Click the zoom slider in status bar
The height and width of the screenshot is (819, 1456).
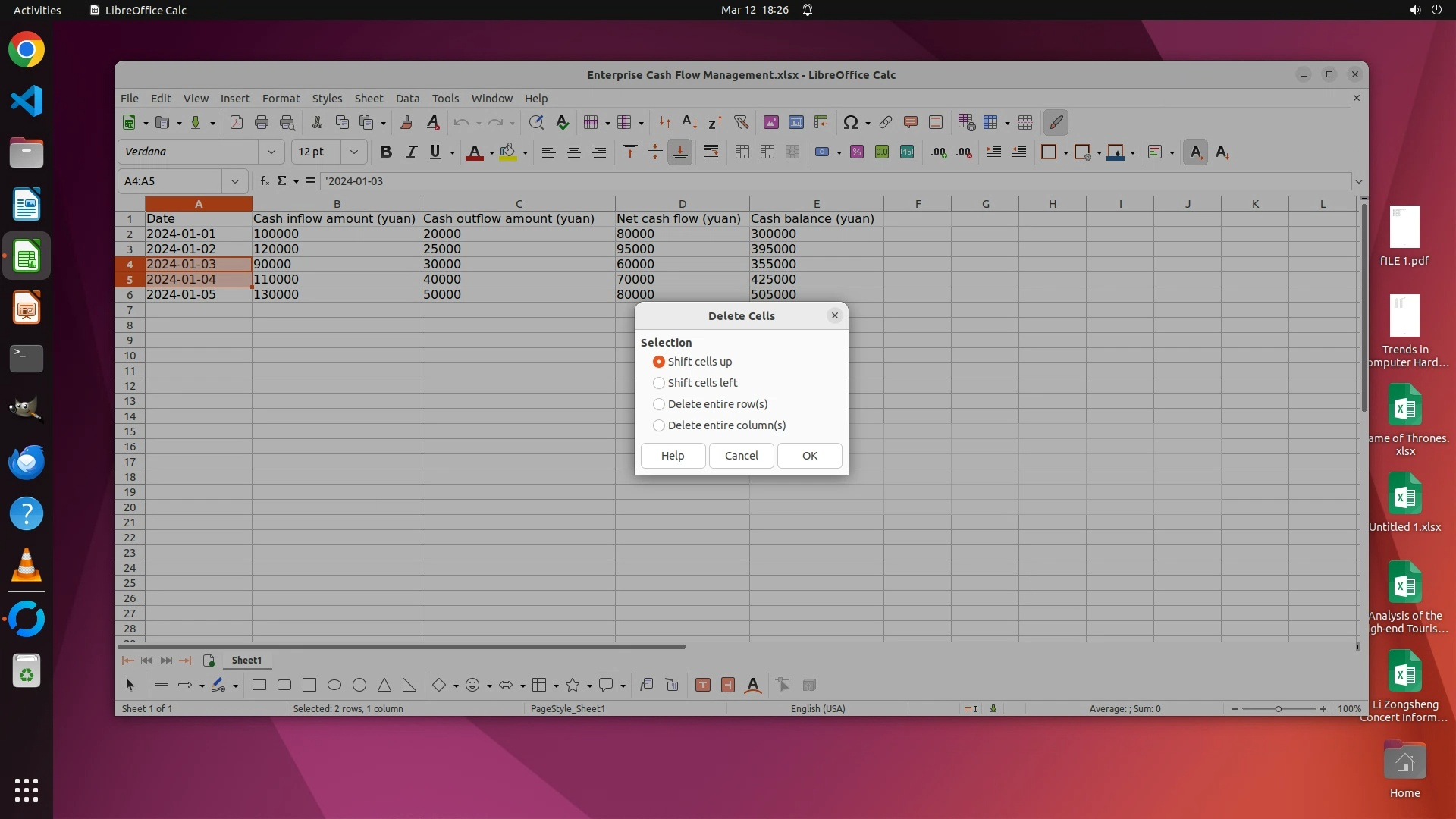coord(1279,708)
